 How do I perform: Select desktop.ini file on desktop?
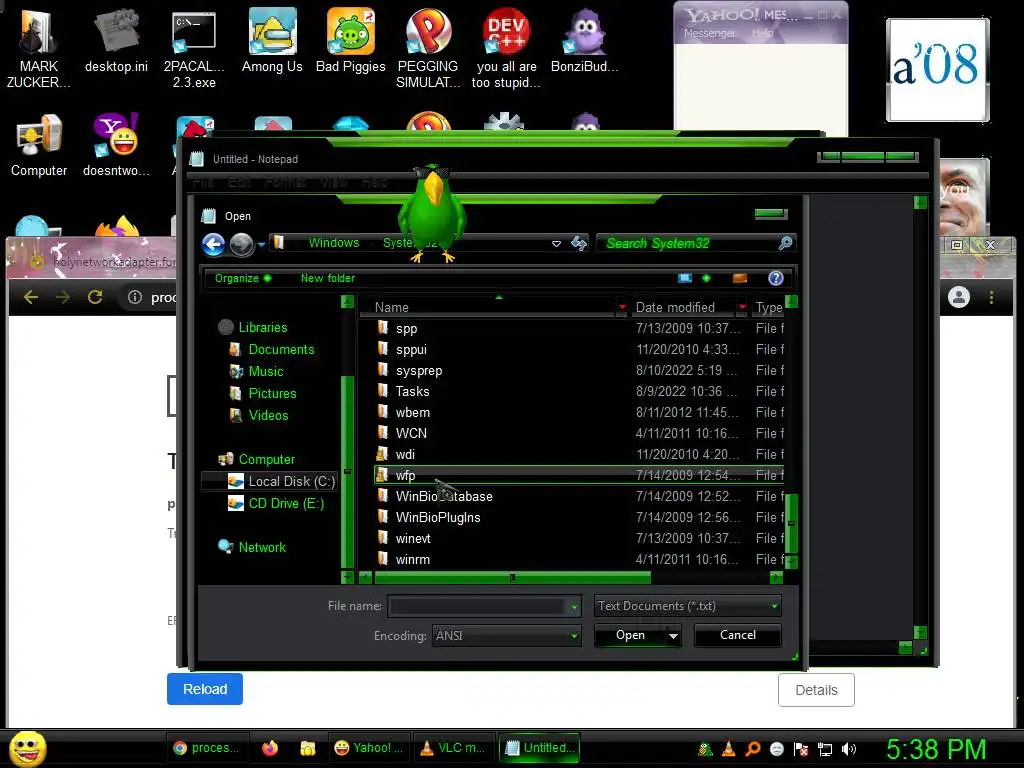pos(116,40)
